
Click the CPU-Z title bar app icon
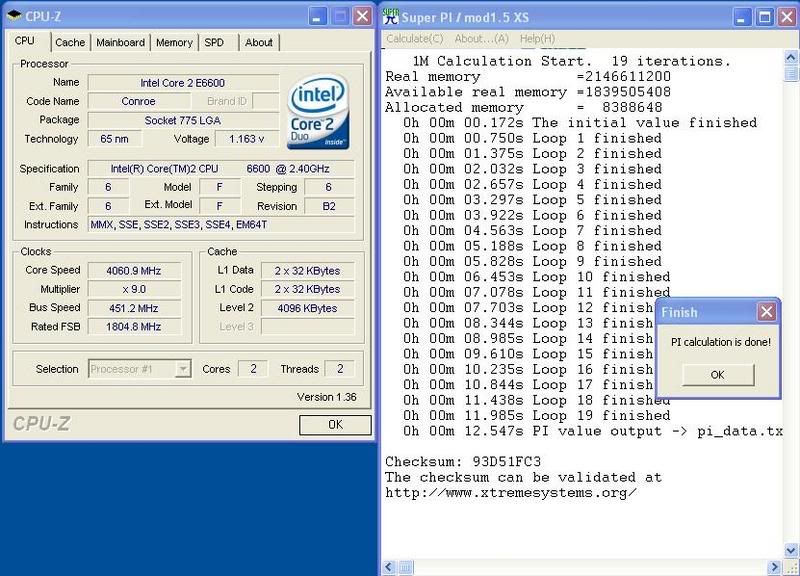tap(14, 16)
